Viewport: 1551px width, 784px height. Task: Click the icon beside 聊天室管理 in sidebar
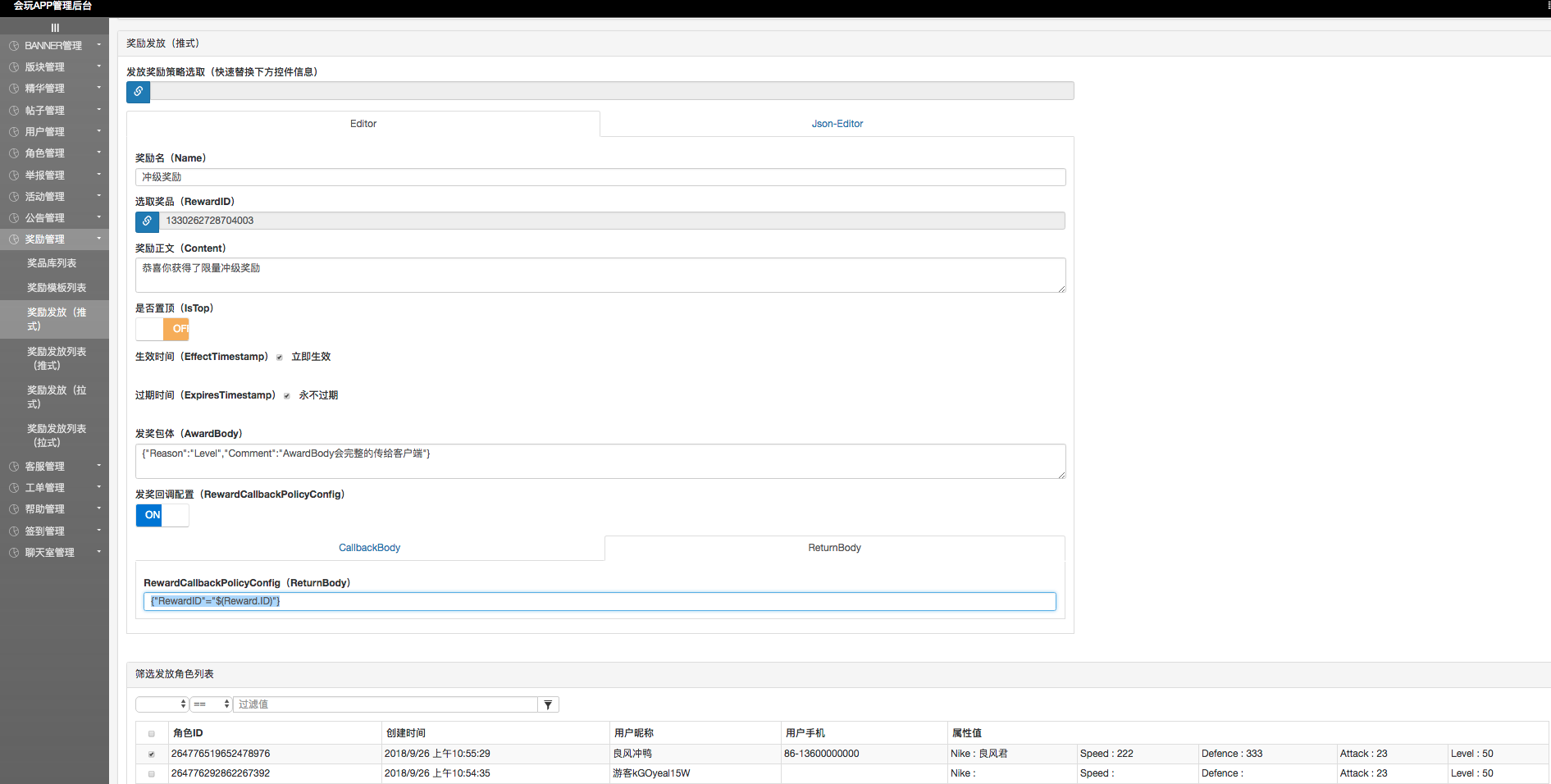point(14,553)
